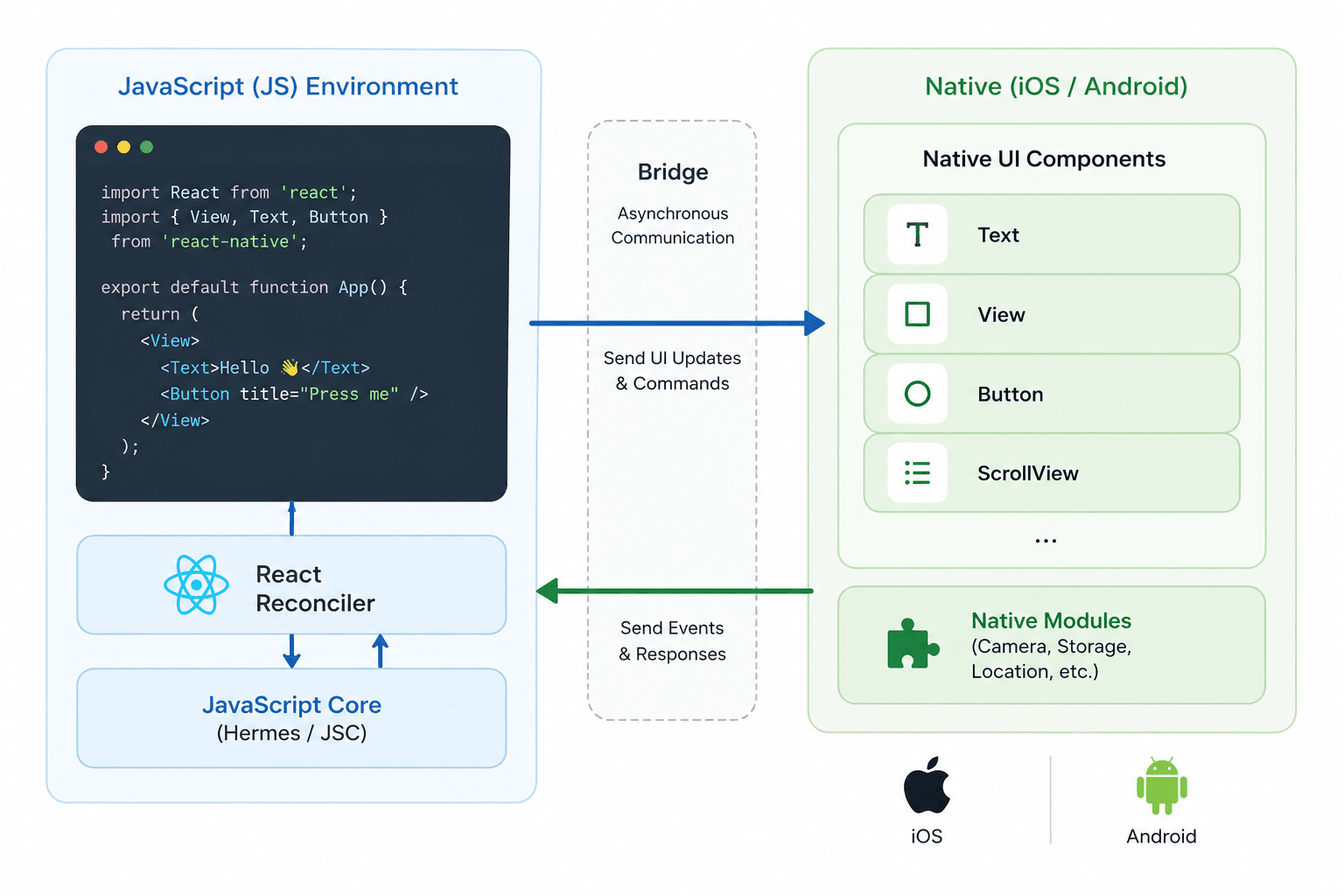Click the 'iOS' label under Apple logo
The image size is (1344, 896).
(927, 836)
